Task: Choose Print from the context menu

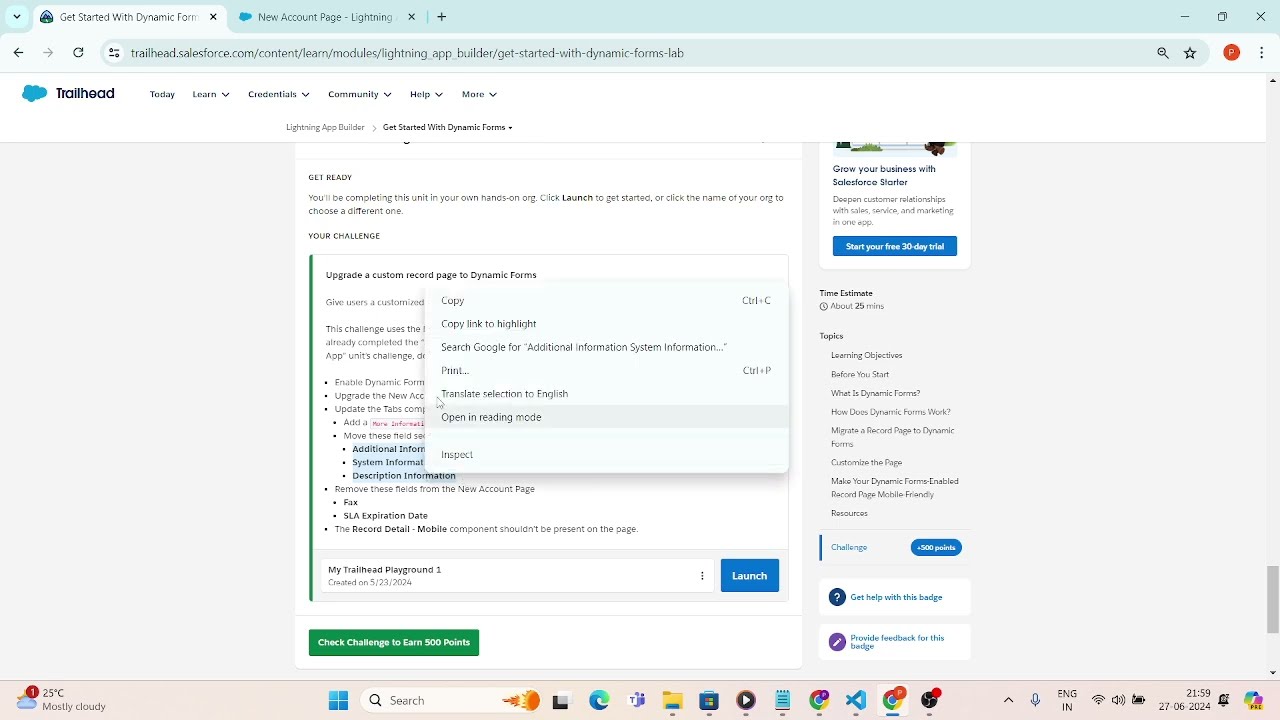Action: click(606, 370)
